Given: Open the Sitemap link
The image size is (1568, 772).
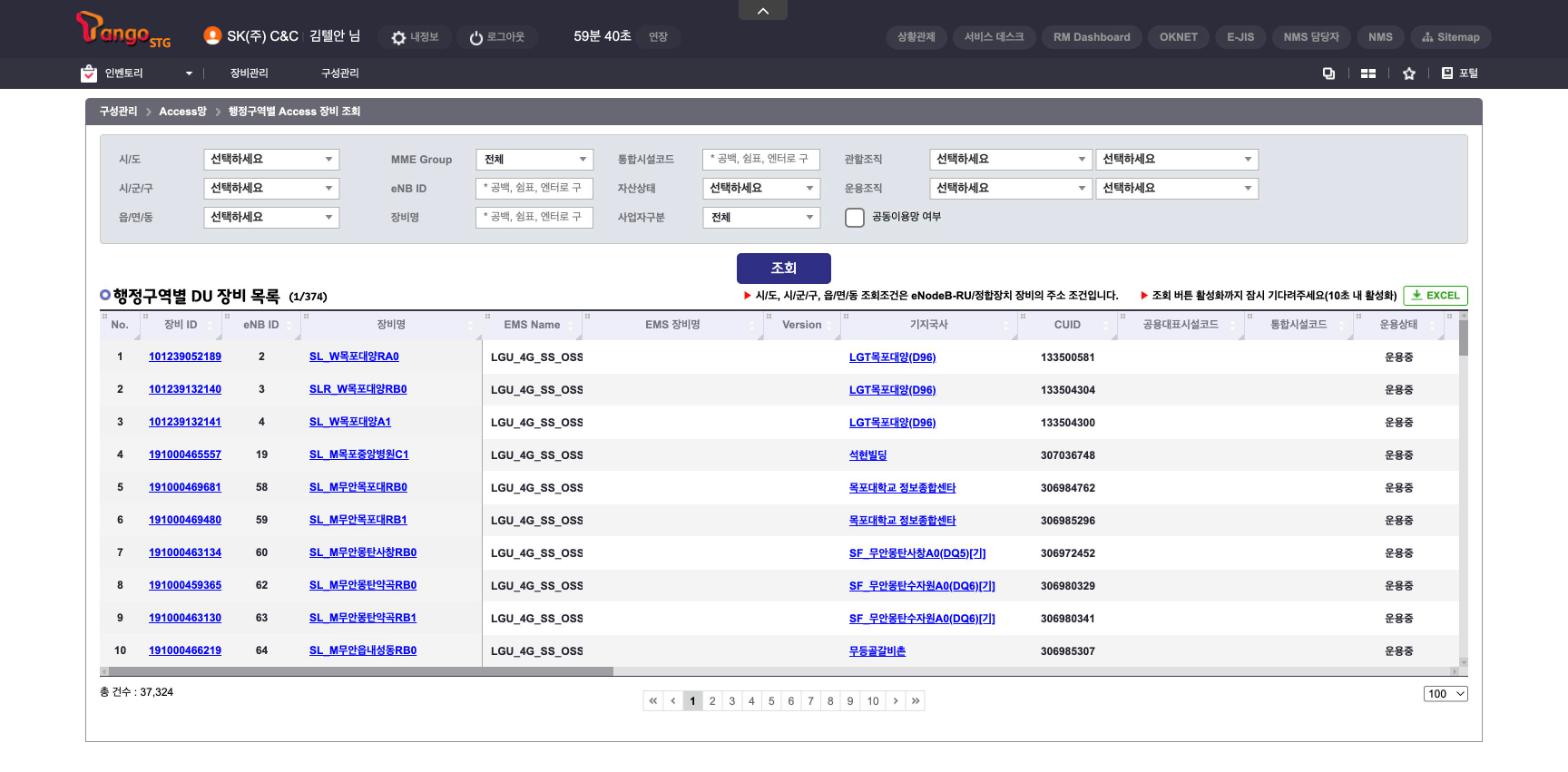Looking at the screenshot, I should tap(1450, 37).
